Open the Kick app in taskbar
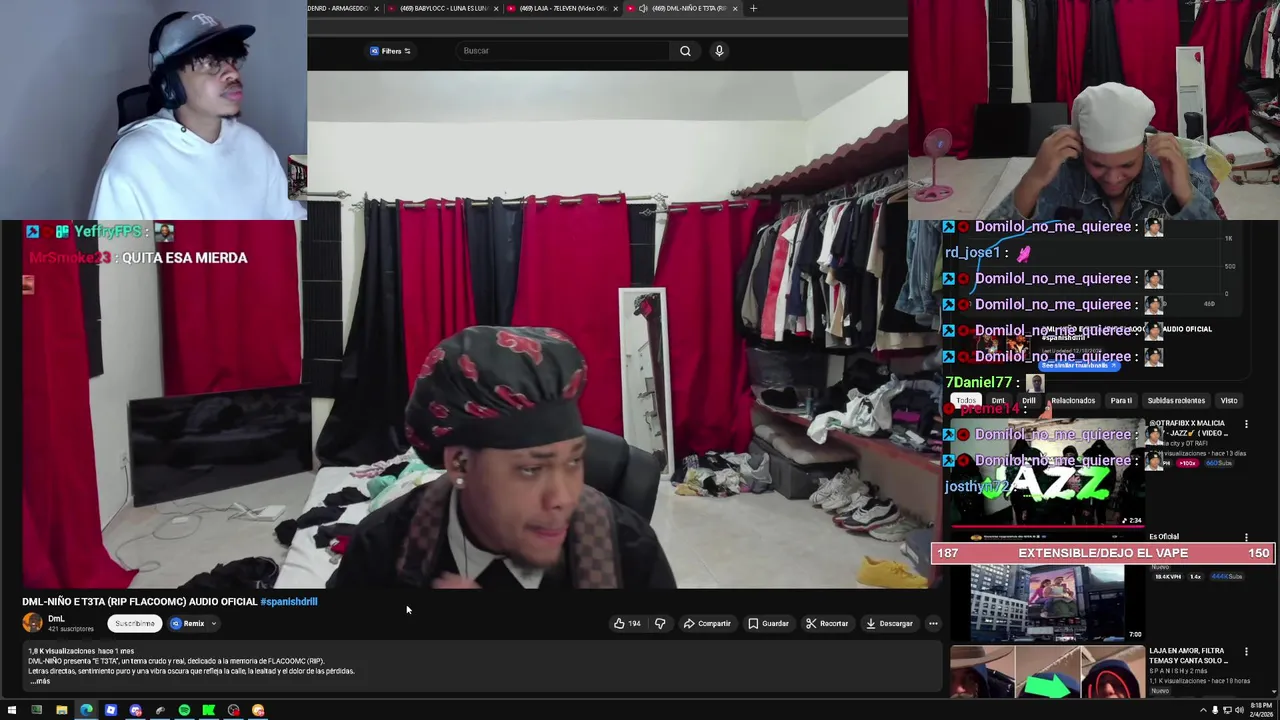The image size is (1280, 720). 209,710
